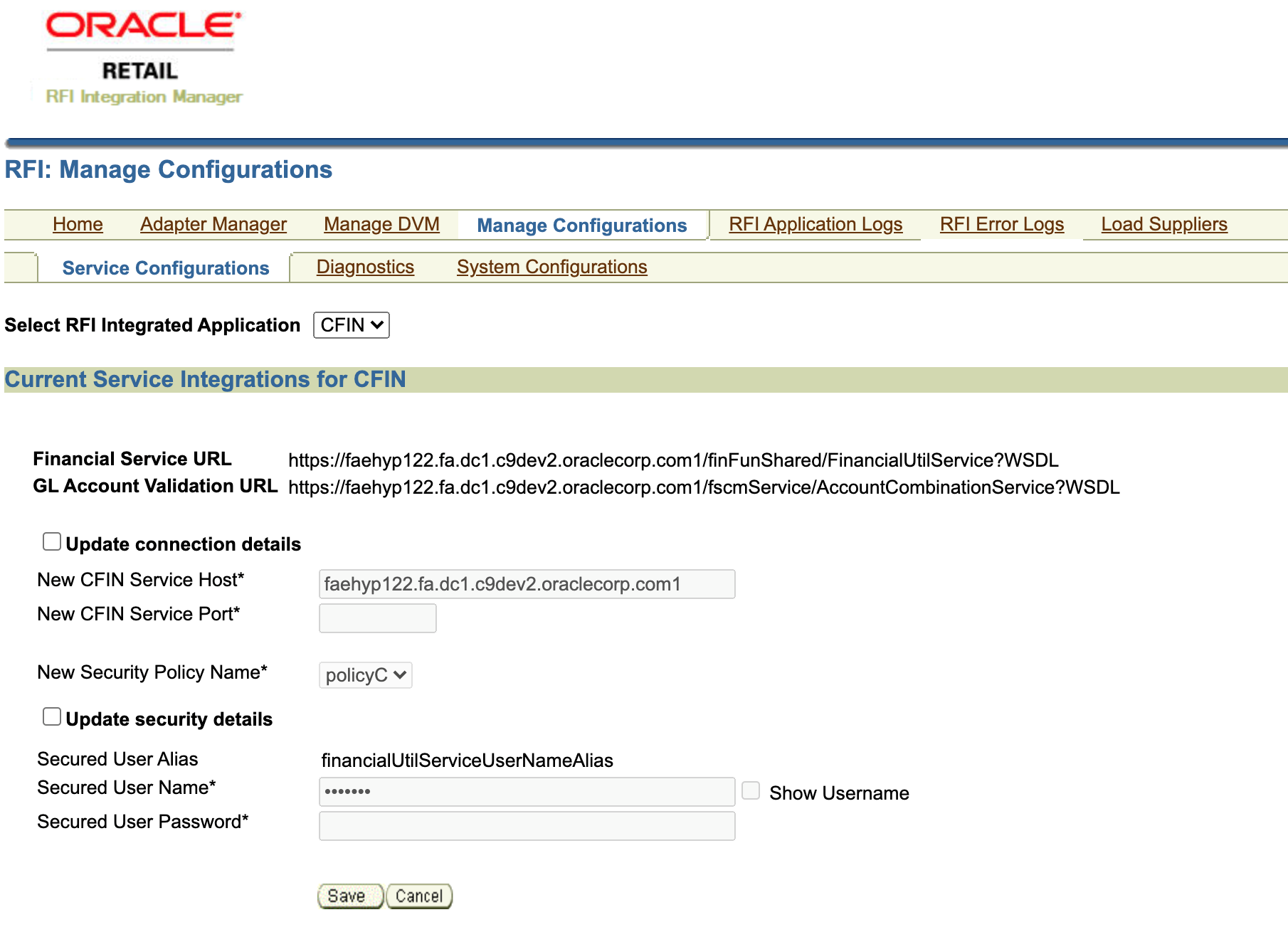Expand the New Security Policy Name dropdown
The width and height of the screenshot is (1288, 927).
pos(366,675)
